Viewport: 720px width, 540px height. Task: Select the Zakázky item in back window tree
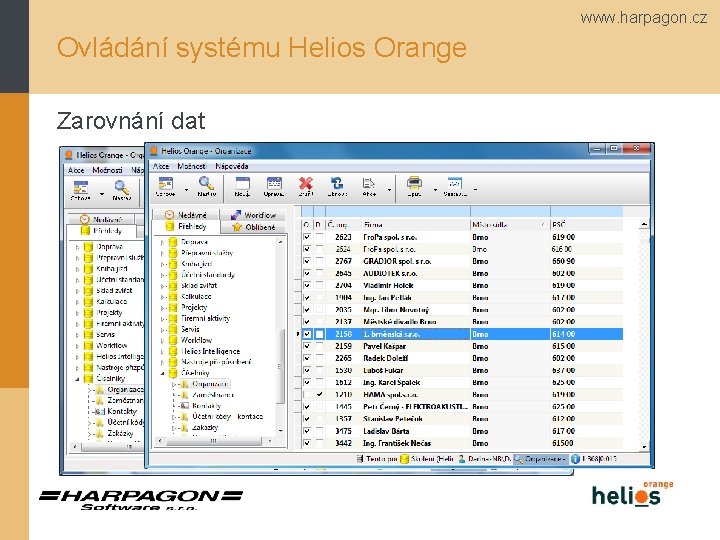[120, 433]
